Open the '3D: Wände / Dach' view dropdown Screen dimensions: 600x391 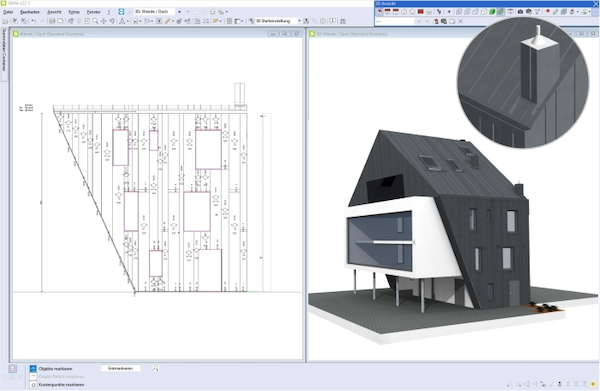click(154, 11)
